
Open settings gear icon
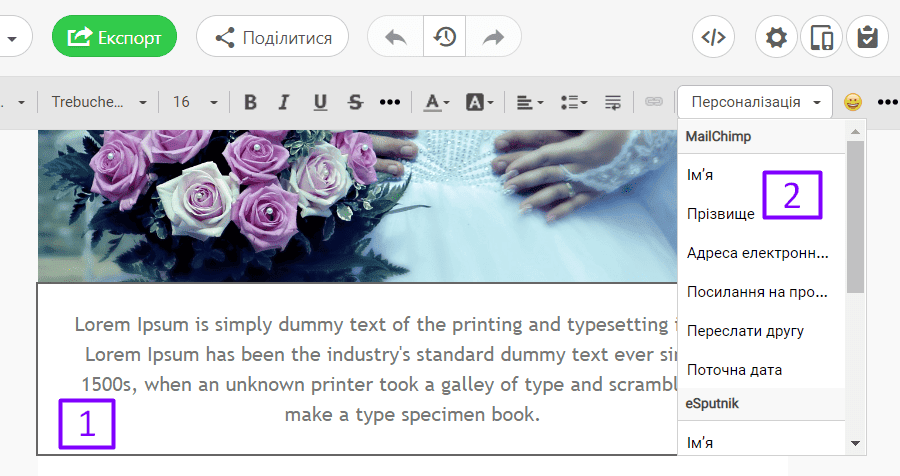point(775,37)
